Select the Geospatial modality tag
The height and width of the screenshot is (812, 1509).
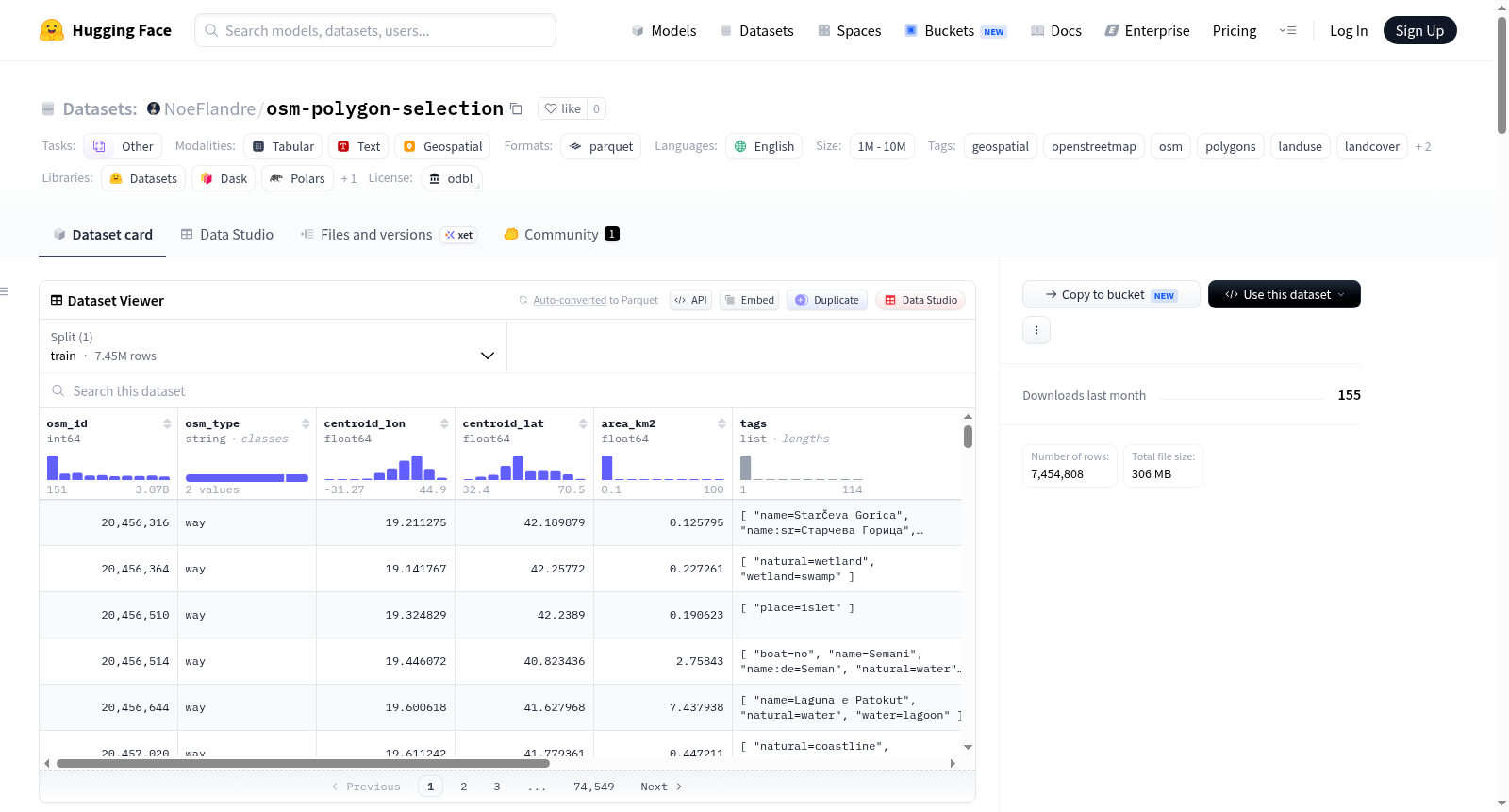(x=442, y=146)
